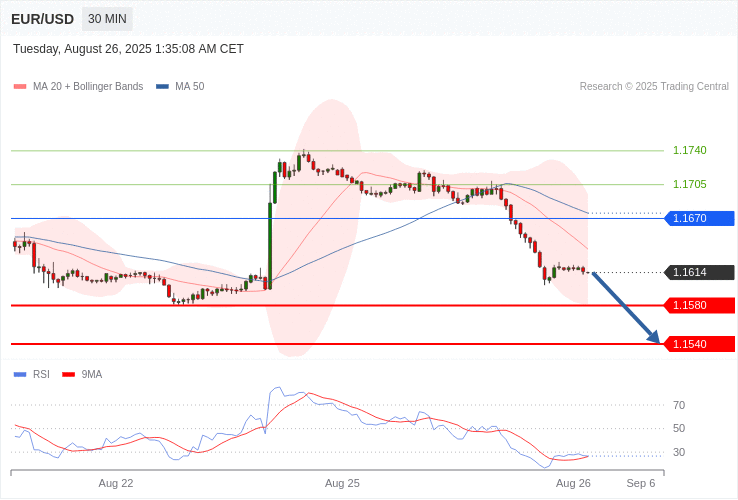This screenshot has width=738, height=500.
Task: Click the RSI legend label
Action: pyautogui.click(x=41, y=375)
